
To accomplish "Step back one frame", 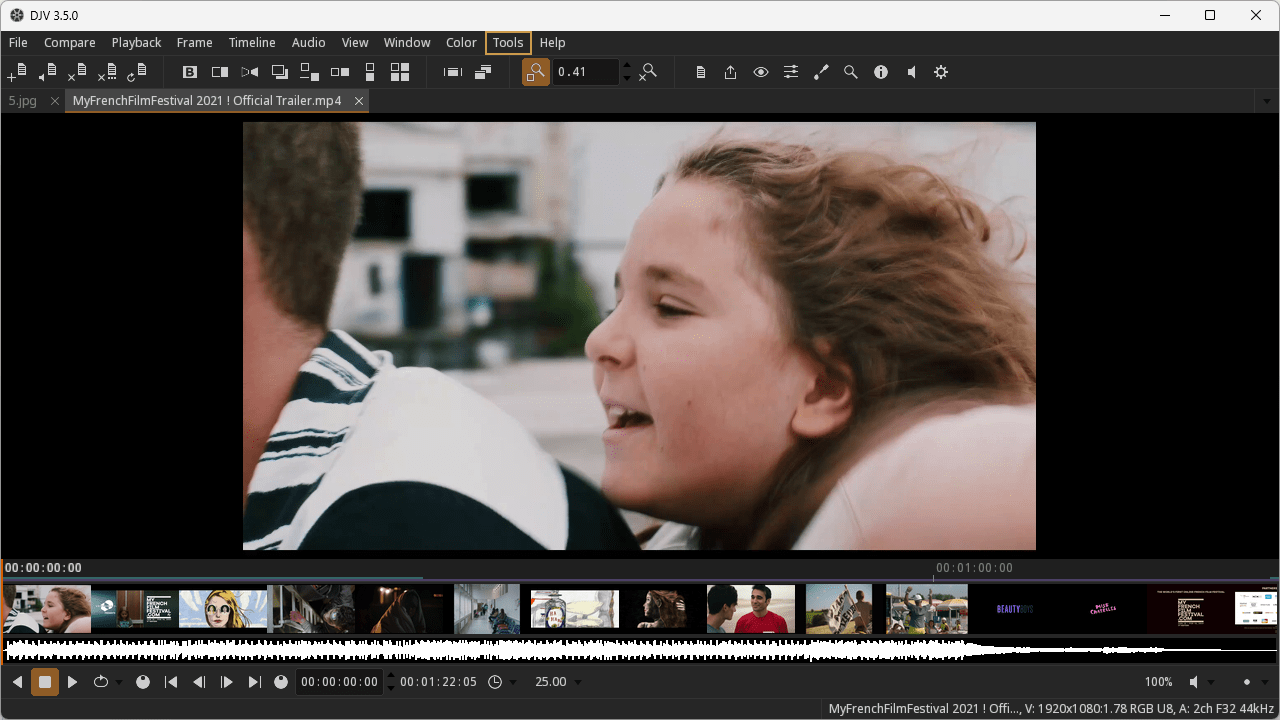I will (199, 682).
